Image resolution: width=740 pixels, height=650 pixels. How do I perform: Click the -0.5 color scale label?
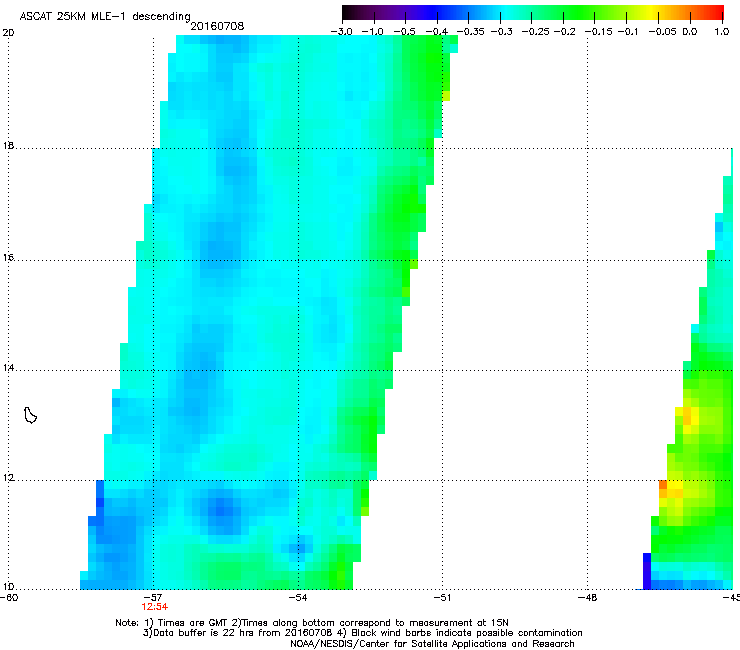[x=404, y=32]
